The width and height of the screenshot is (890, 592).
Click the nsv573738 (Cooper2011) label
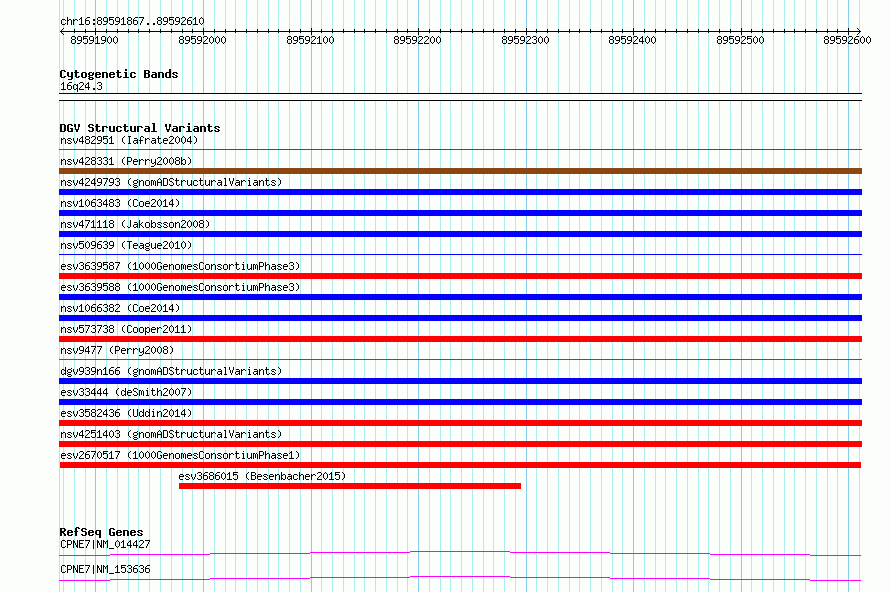coord(126,329)
